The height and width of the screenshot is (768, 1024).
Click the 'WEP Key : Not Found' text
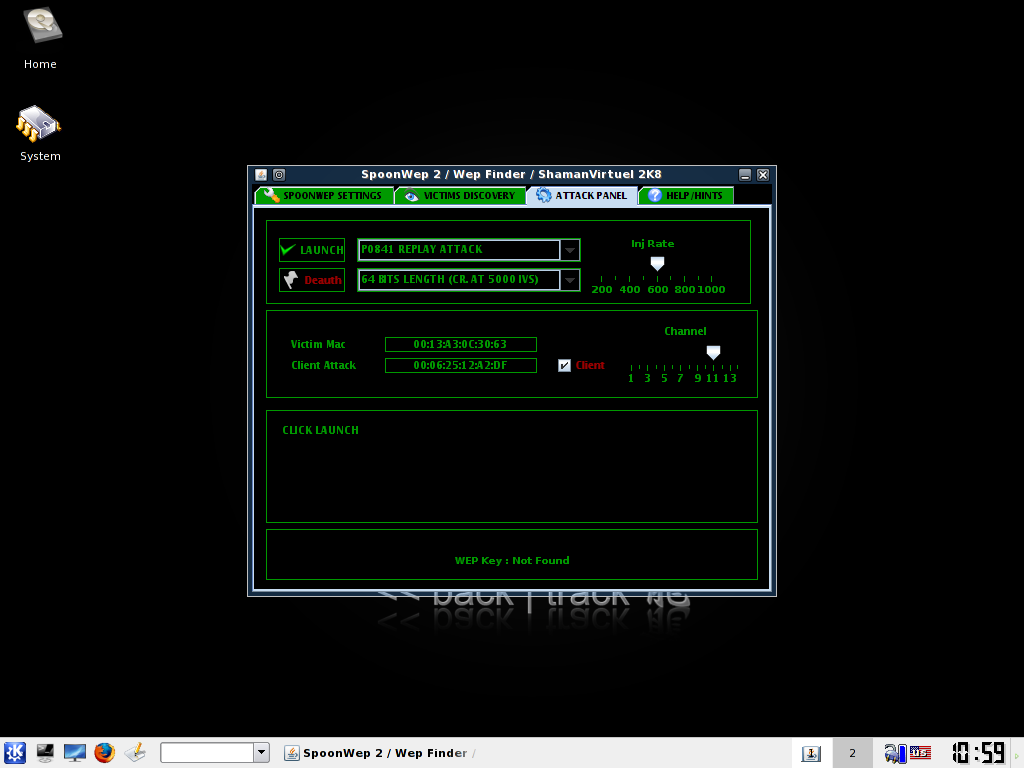(x=512, y=560)
